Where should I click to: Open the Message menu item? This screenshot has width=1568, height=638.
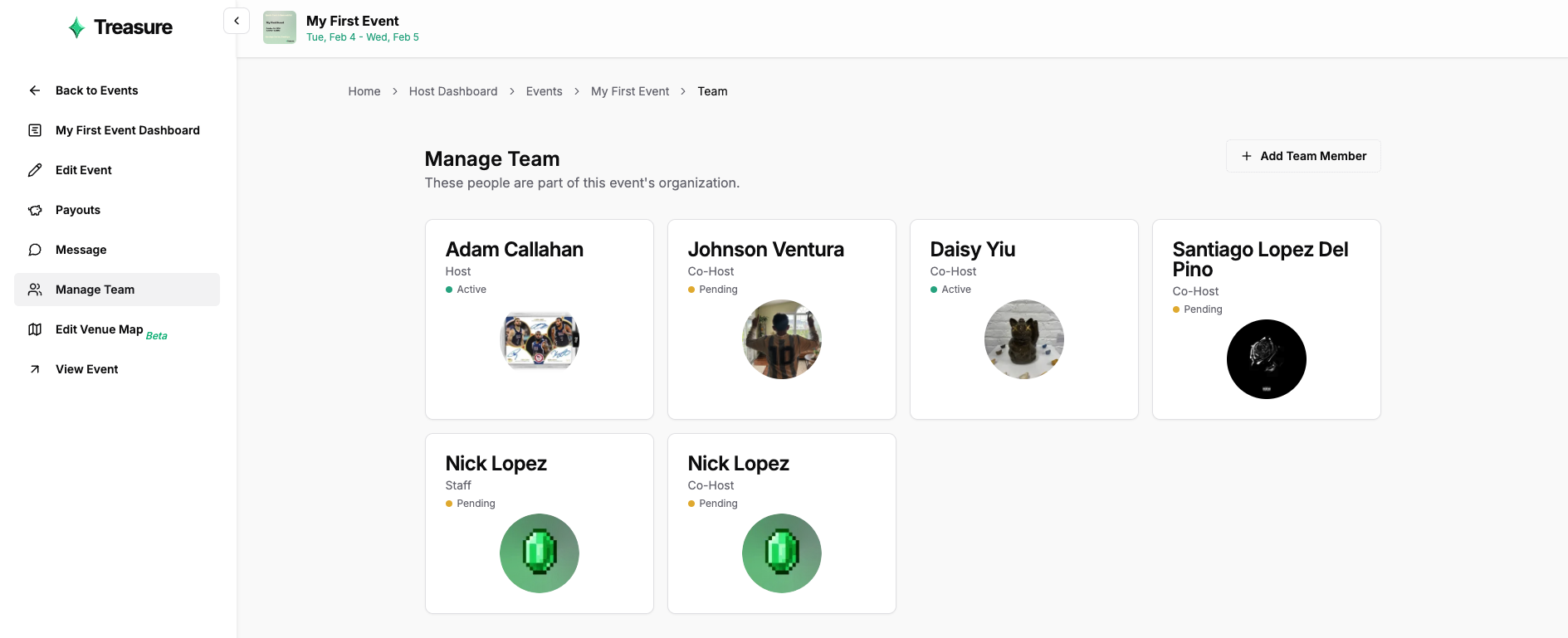117,250
